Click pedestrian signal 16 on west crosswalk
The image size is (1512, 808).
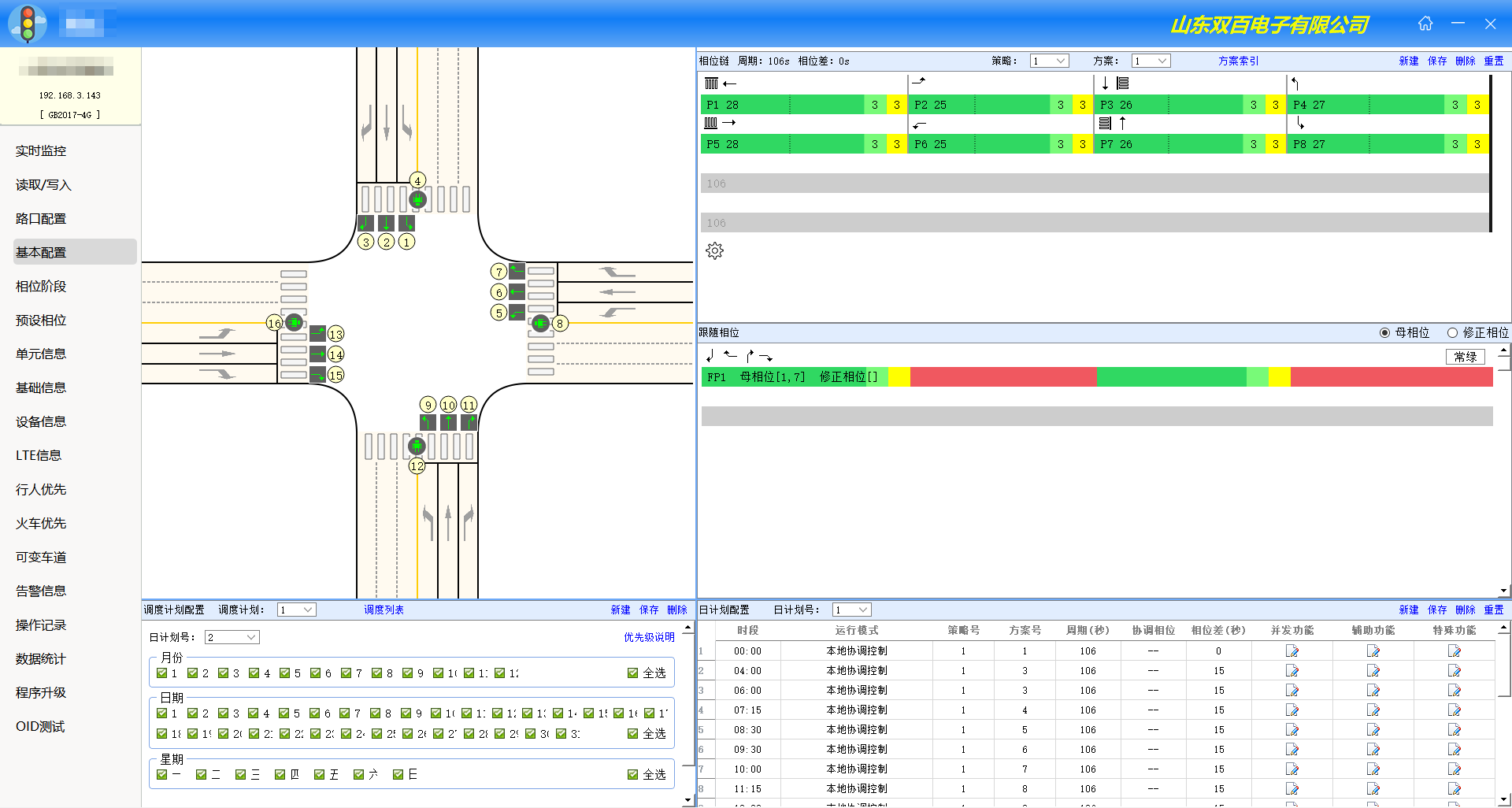tap(294, 322)
